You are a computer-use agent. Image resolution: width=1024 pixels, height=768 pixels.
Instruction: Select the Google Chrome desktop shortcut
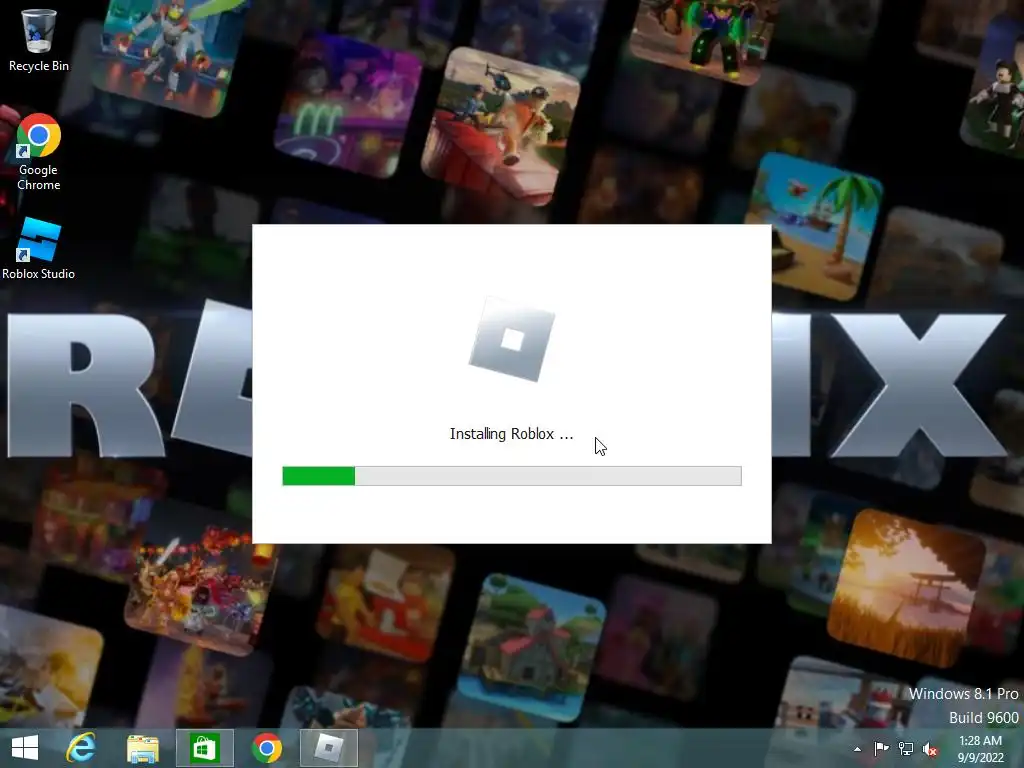[x=38, y=152]
